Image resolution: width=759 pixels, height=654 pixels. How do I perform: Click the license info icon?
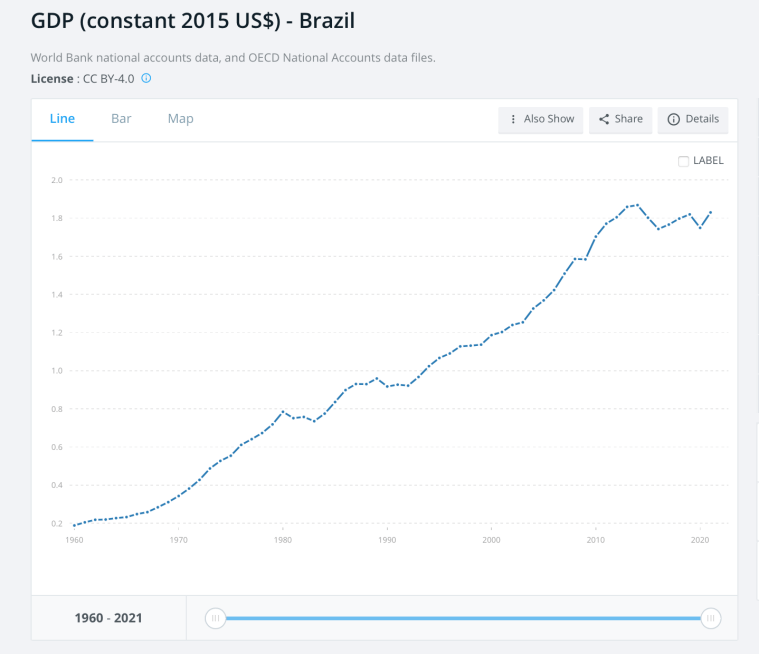(146, 78)
